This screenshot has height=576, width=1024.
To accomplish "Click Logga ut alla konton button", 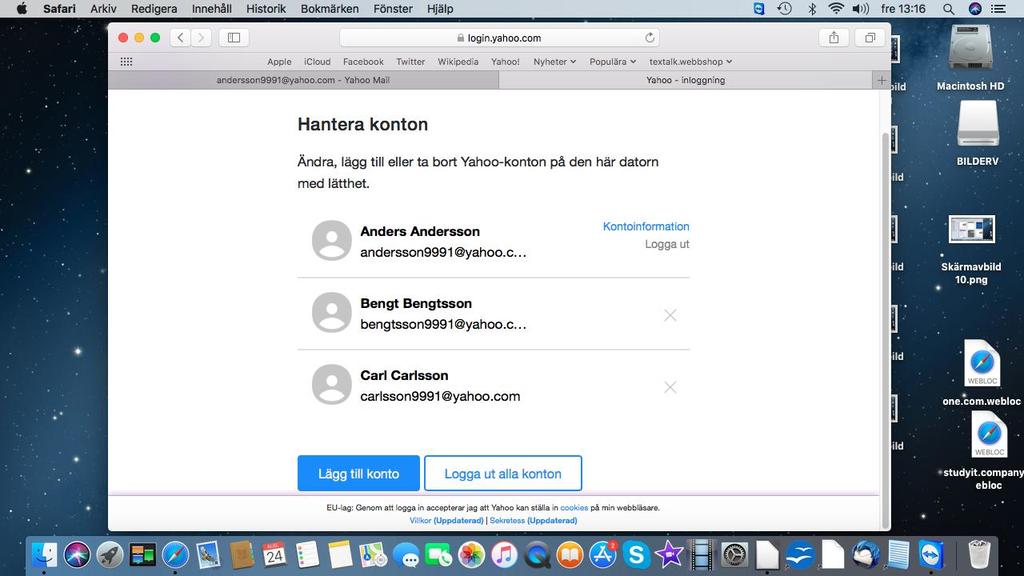I will [503, 473].
